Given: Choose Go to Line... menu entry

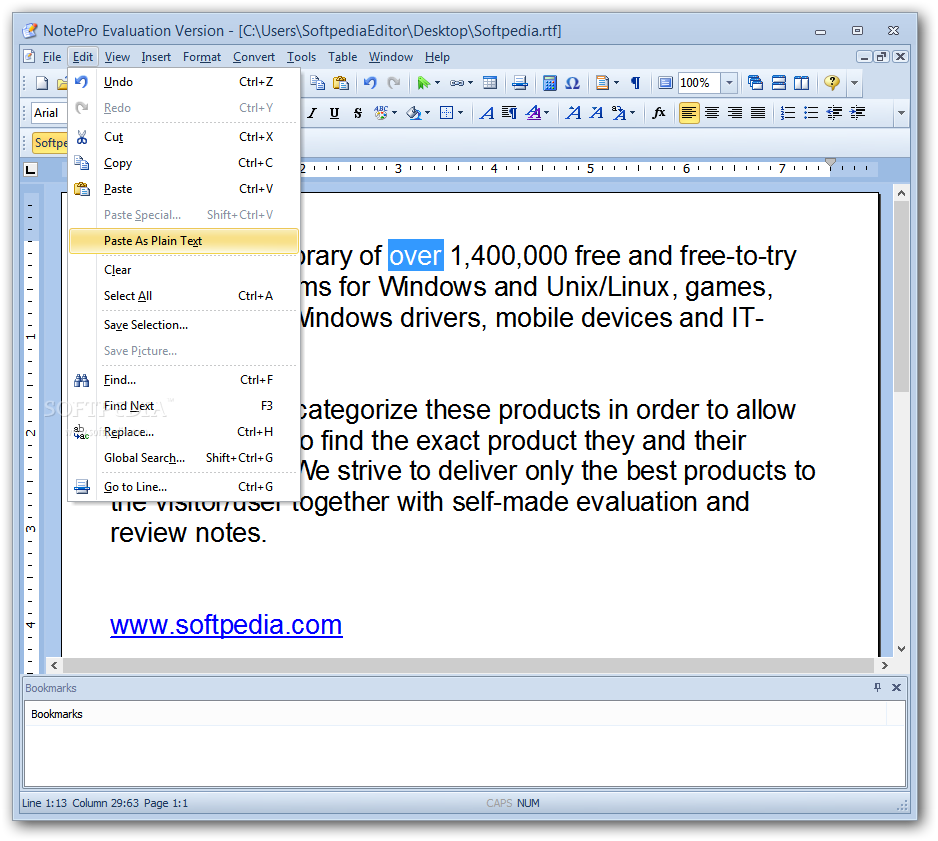Looking at the screenshot, I should tap(184, 487).
